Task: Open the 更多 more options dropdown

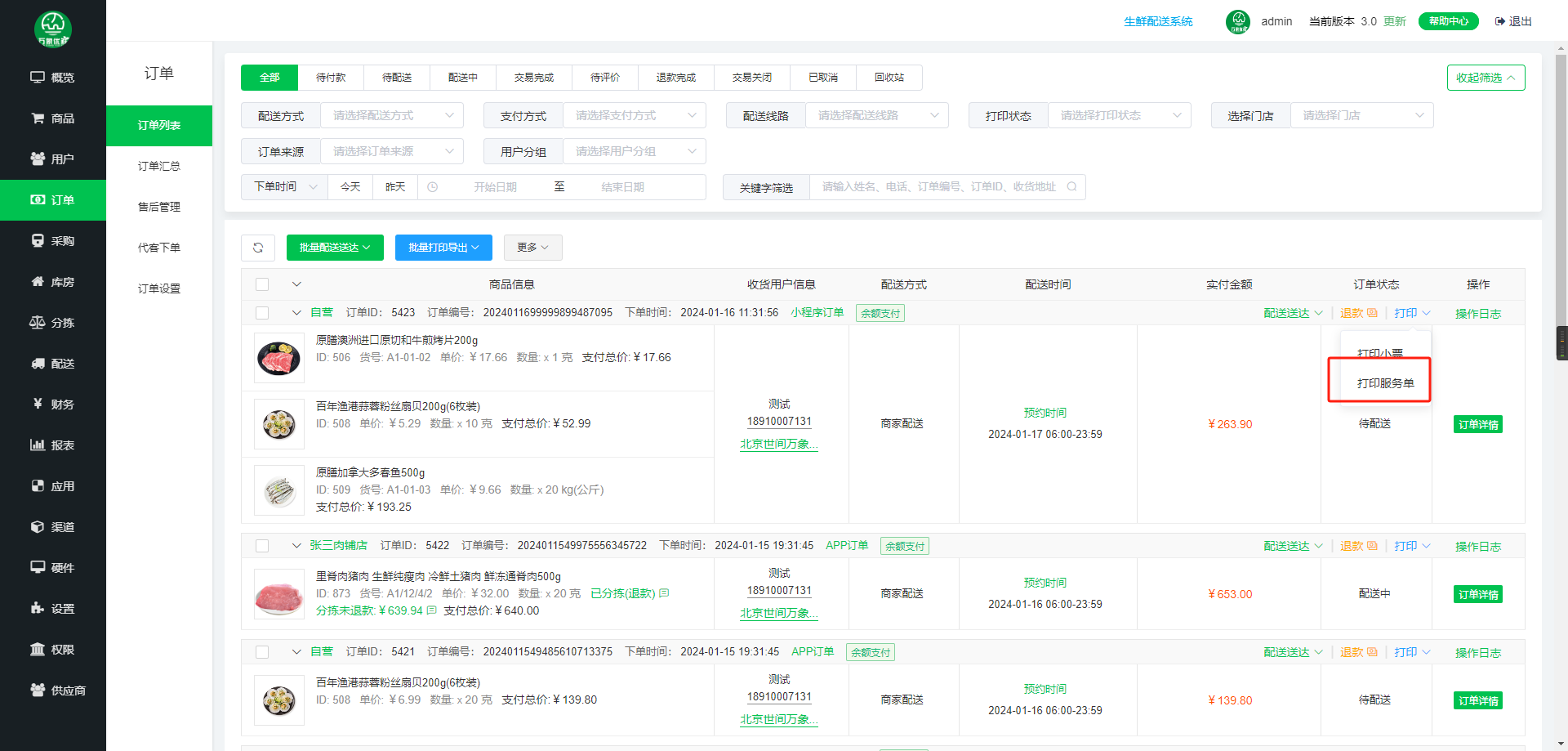Action: (532, 248)
